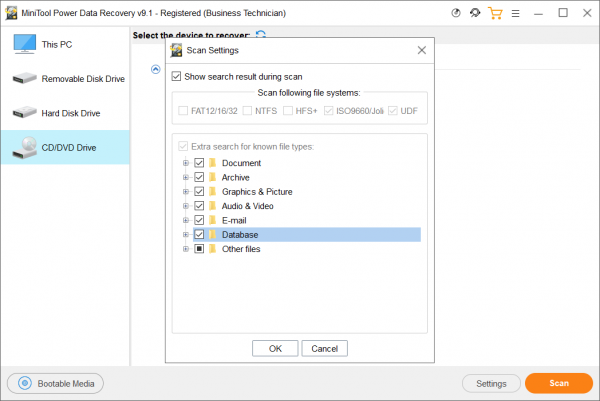The width and height of the screenshot is (600, 401).
Task: Choose Hard Disk Drive device type
Action: click(65, 113)
